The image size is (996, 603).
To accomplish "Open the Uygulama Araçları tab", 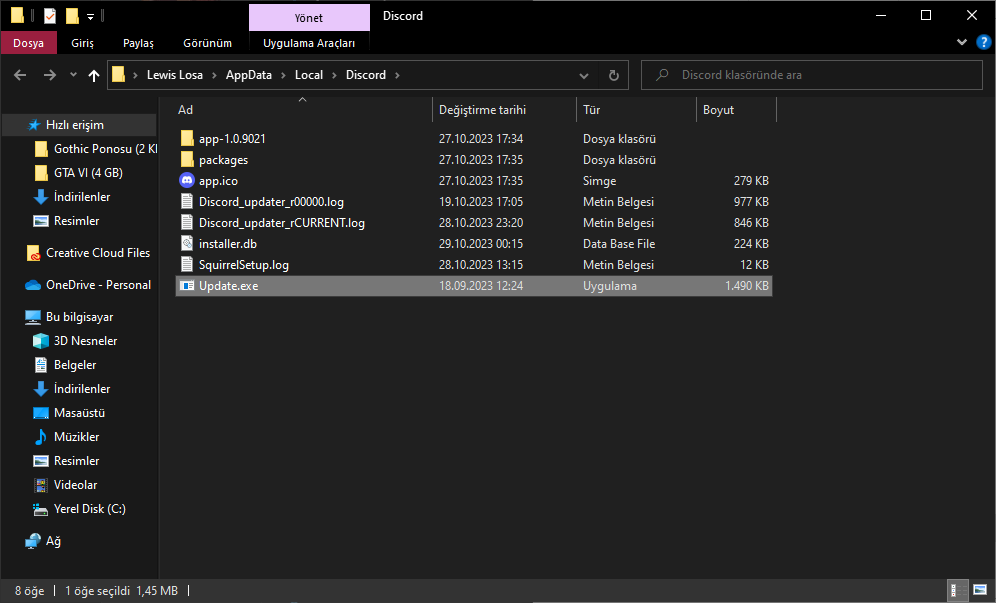I will pyautogui.click(x=309, y=43).
